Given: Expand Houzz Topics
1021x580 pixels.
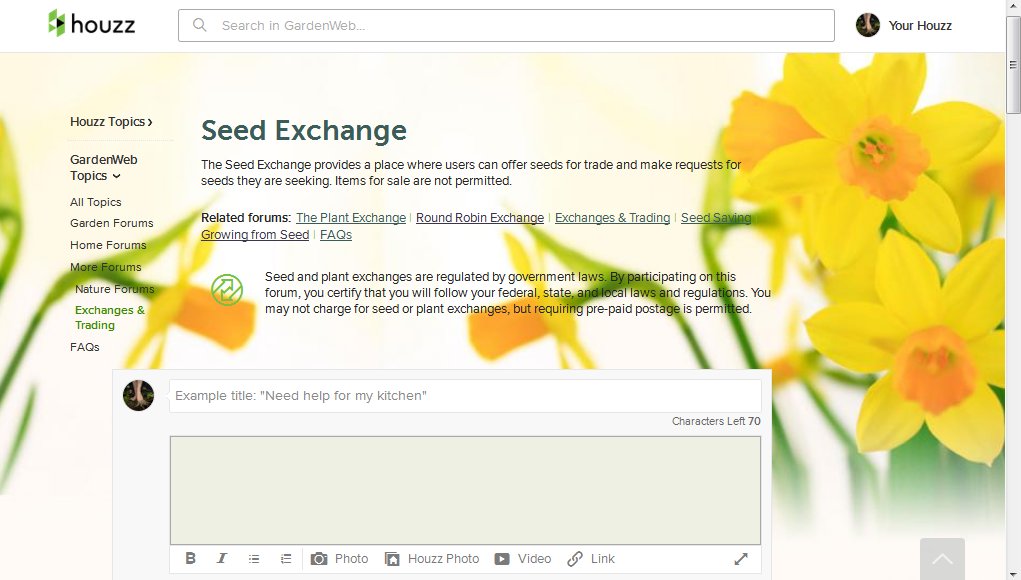Looking at the screenshot, I should 111,122.
